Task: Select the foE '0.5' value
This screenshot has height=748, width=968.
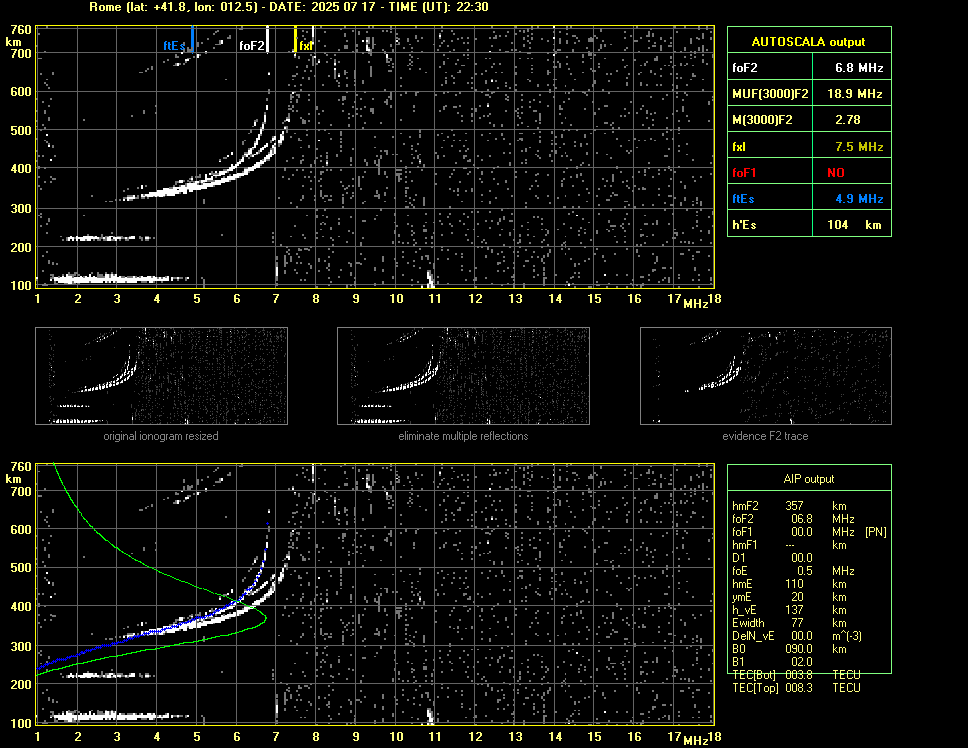Action: coord(804,571)
